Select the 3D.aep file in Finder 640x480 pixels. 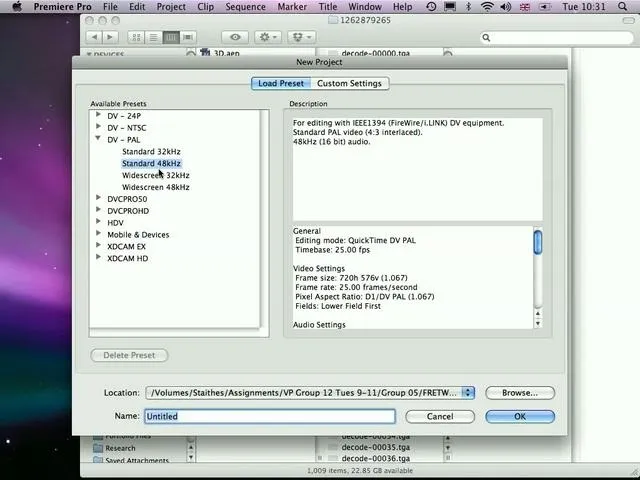coord(220,53)
